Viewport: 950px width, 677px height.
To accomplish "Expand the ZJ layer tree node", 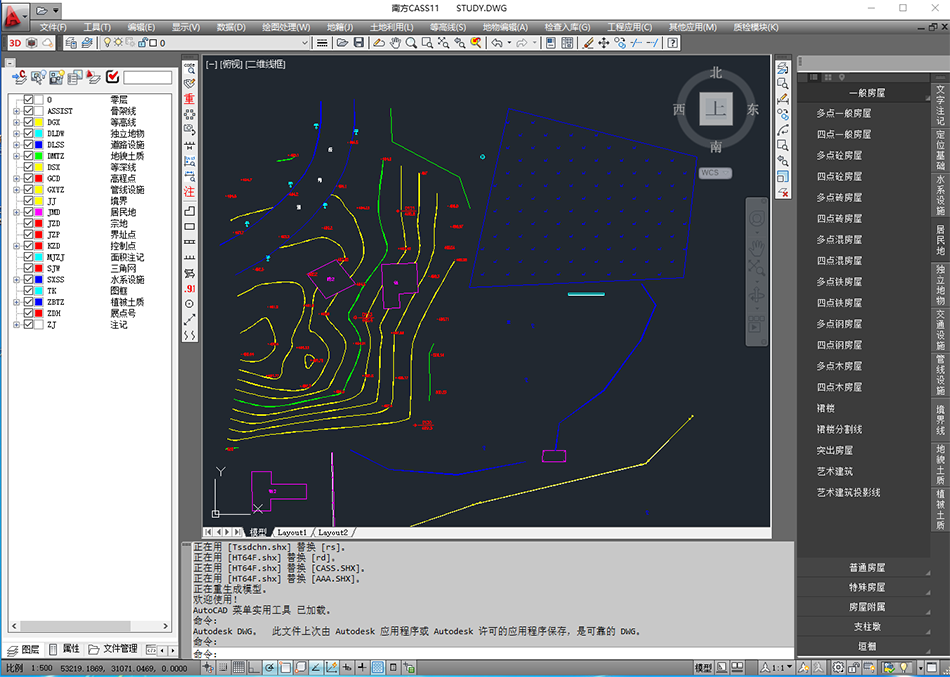I will (16, 325).
